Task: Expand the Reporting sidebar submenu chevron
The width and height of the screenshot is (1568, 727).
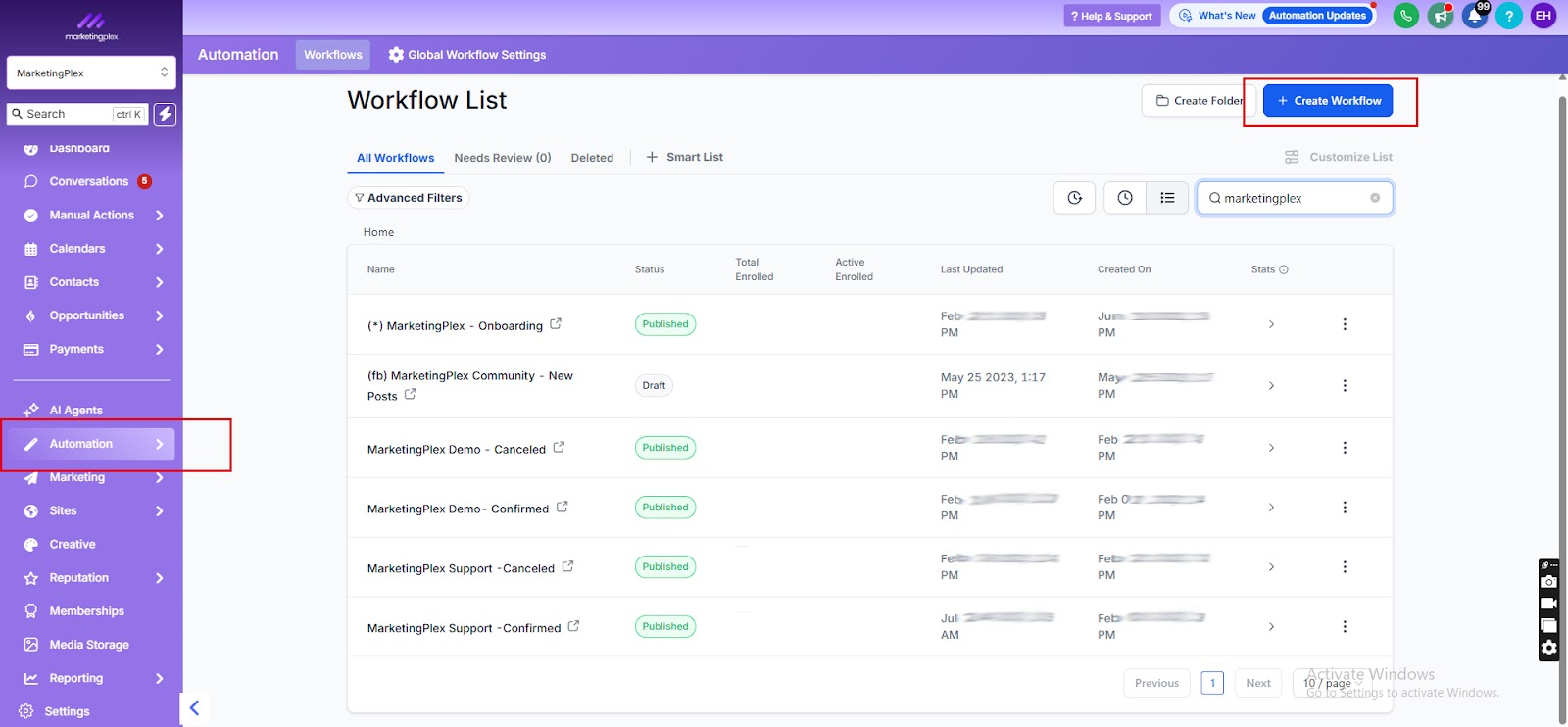Action: (159, 678)
